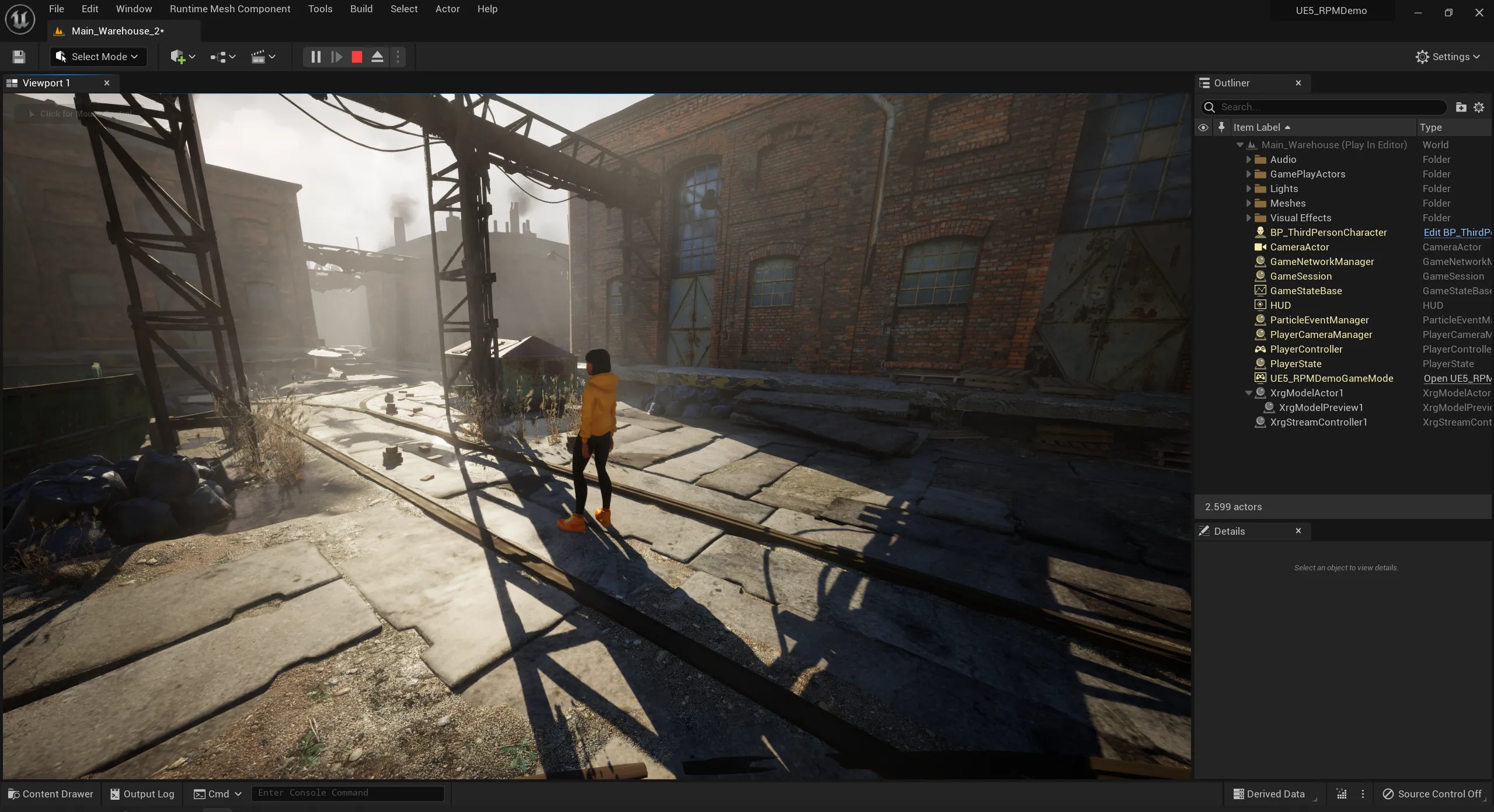Open UE5_RPMDemoGameMode blueprint link
This screenshot has height=812, width=1494.
[1457, 378]
